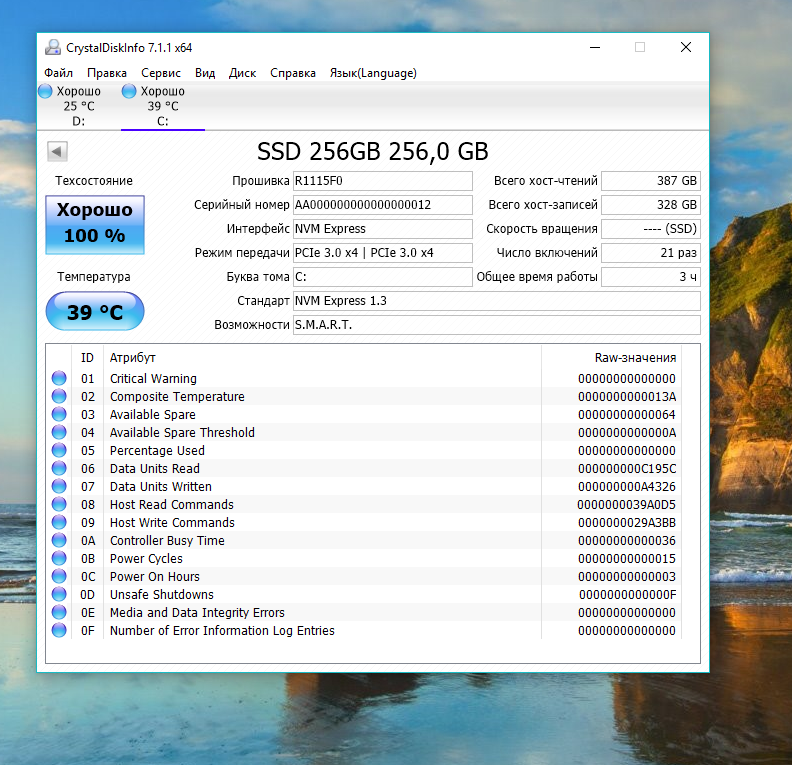
Task: Click raw value 0000000039A0D5
Action: click(626, 504)
